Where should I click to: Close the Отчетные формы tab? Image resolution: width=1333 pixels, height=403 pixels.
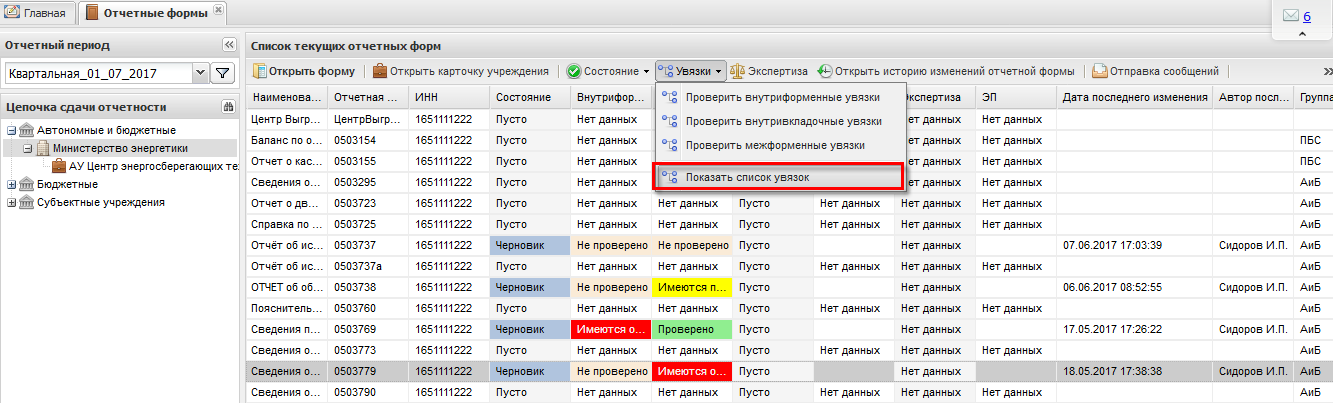click(x=218, y=10)
